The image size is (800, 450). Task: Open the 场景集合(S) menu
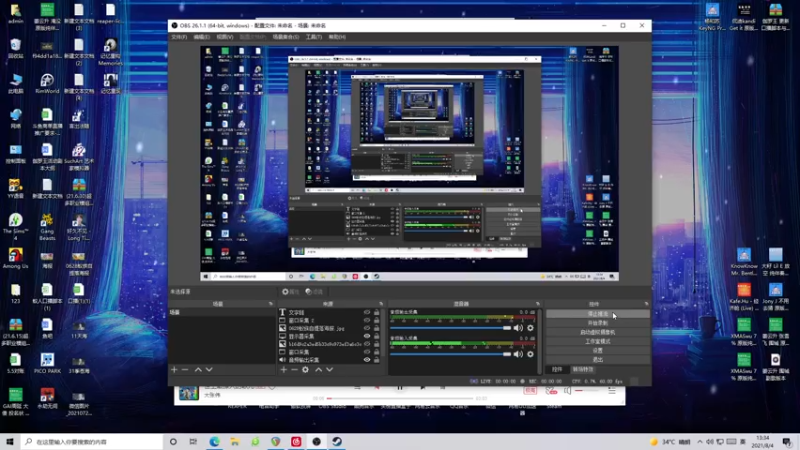point(286,37)
